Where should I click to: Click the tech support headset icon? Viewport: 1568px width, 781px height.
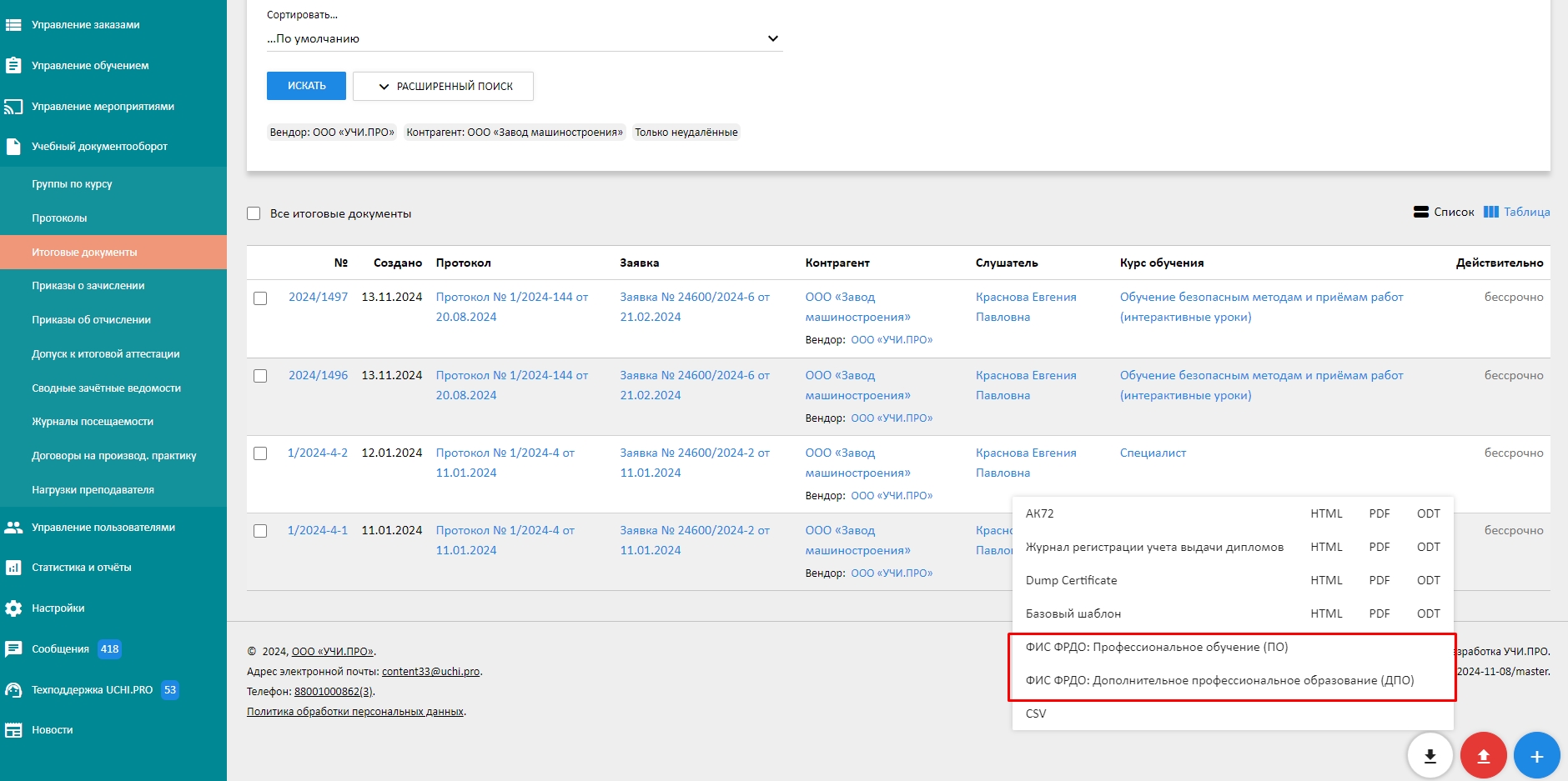pyautogui.click(x=13, y=690)
